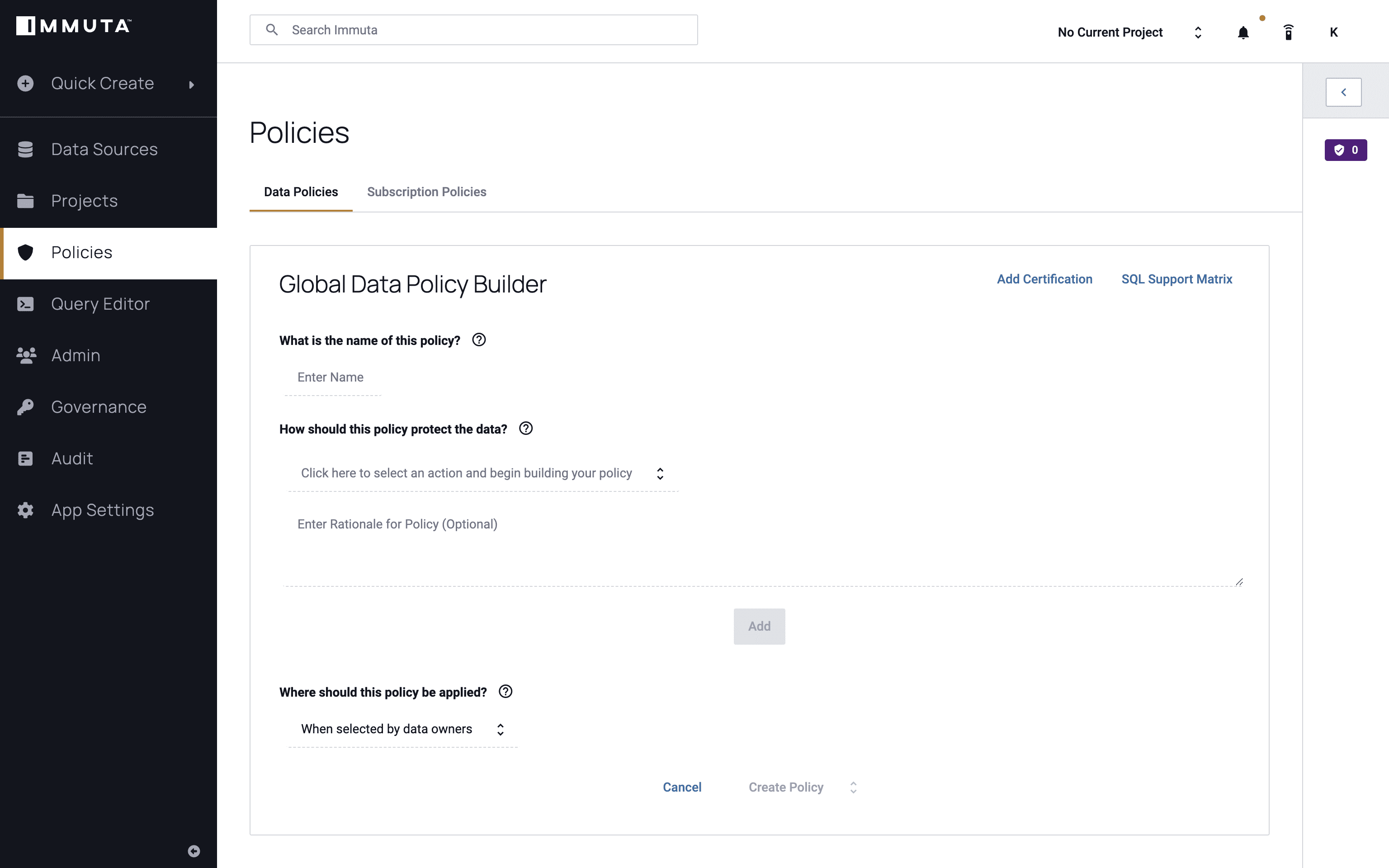Click the Add button

point(759,626)
